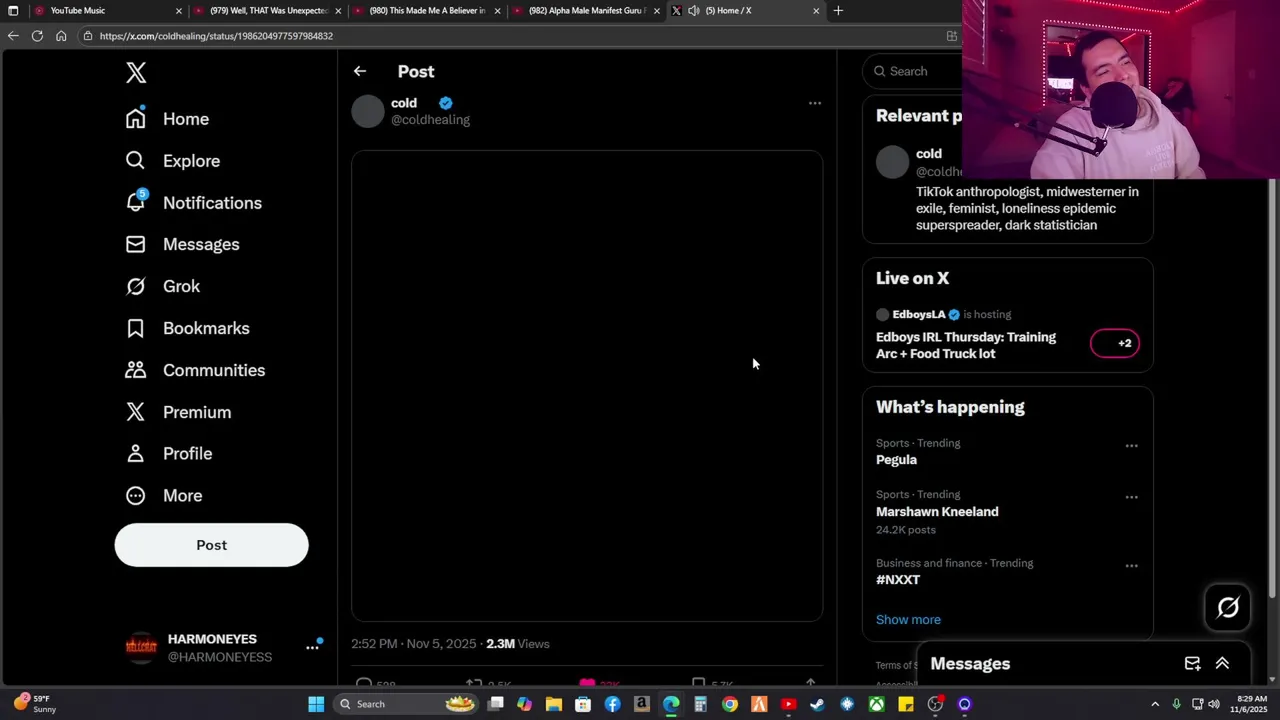Open the tab actions menu icon
Image resolution: width=1280 pixels, height=720 pixels.
point(13,11)
